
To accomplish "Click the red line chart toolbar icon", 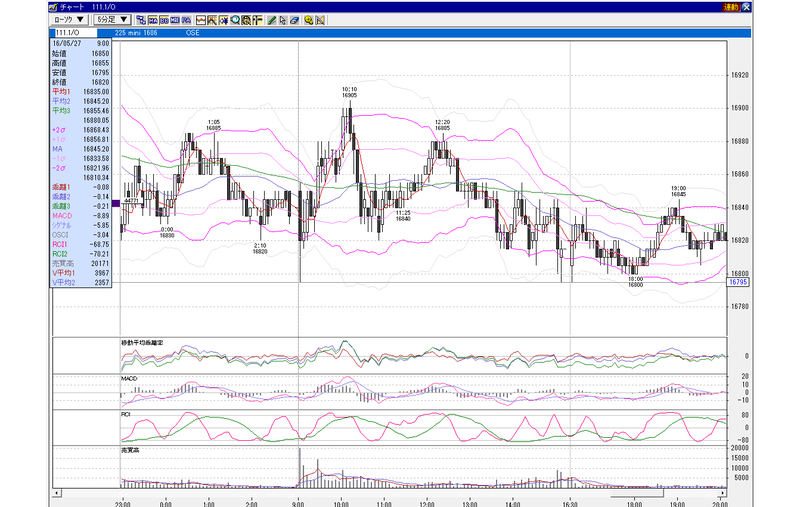I will point(201,20).
